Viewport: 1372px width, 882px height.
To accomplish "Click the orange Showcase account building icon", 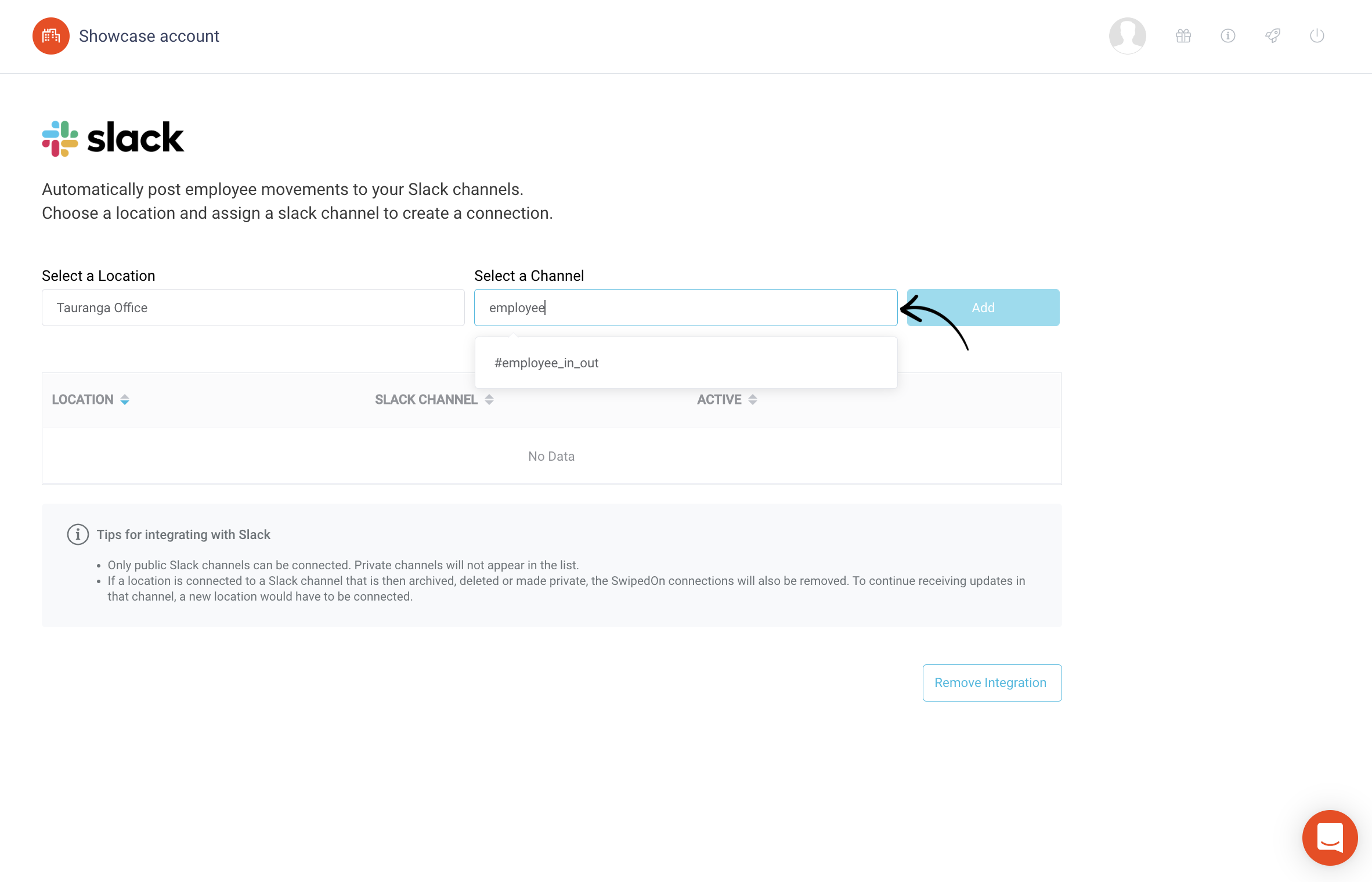I will pos(51,36).
